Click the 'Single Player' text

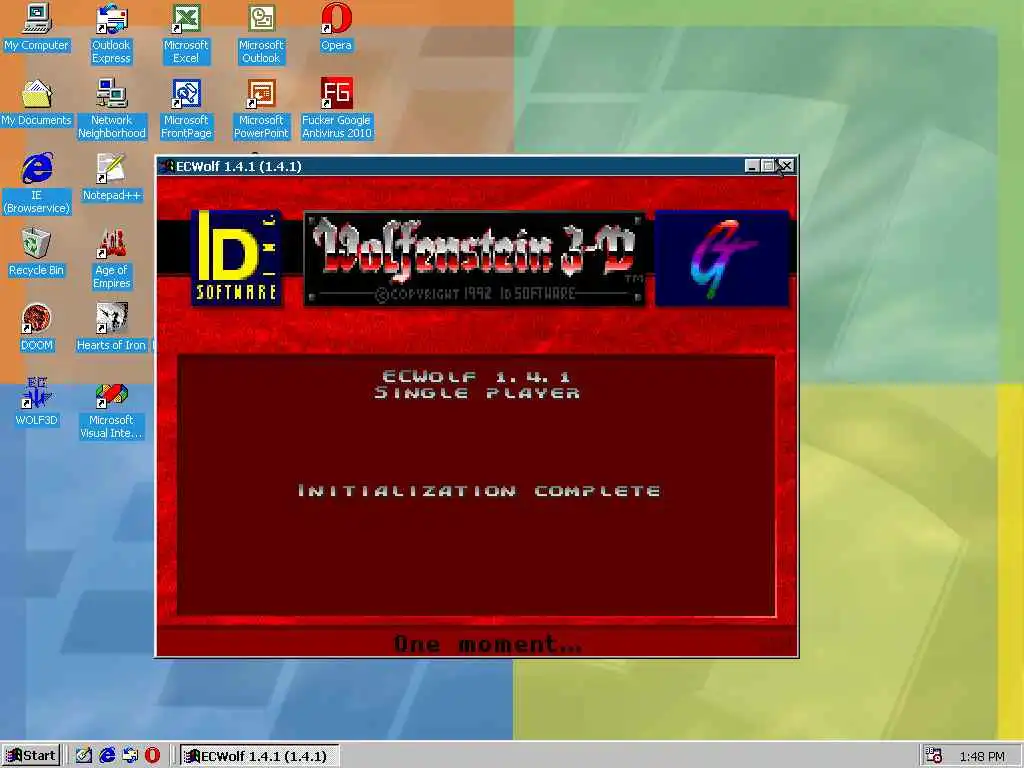tap(477, 392)
